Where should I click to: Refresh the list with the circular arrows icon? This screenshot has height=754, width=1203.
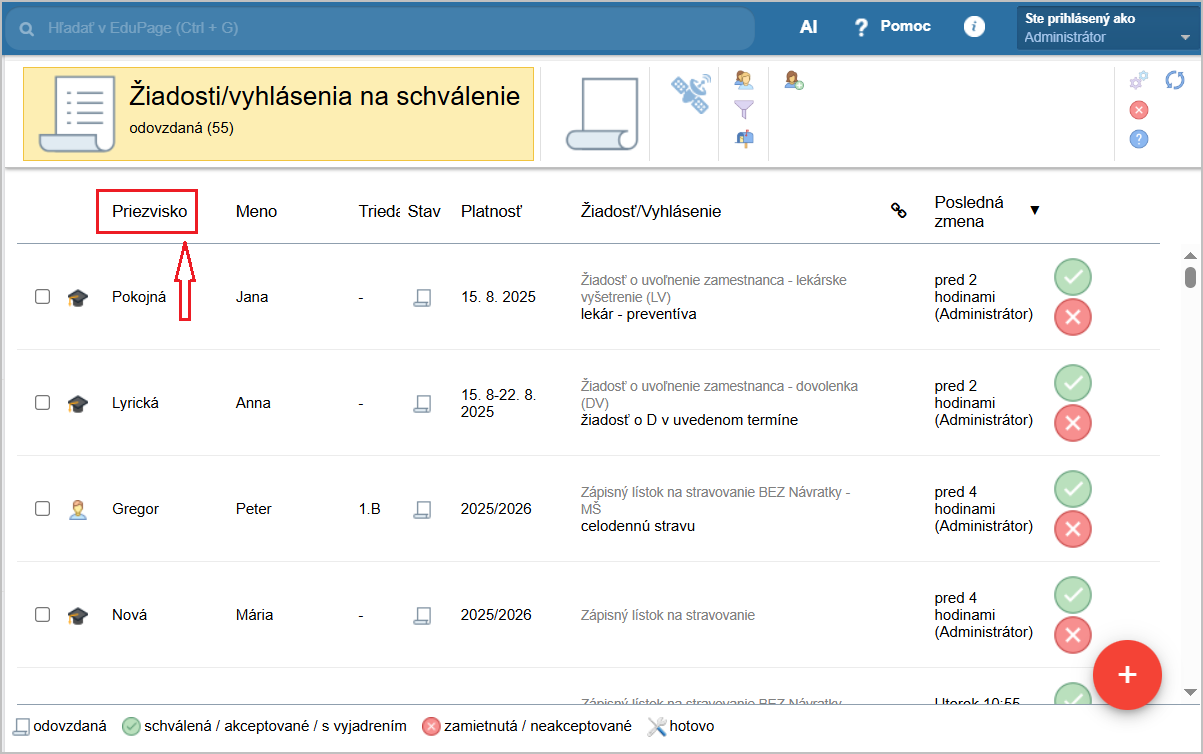coord(1175,80)
